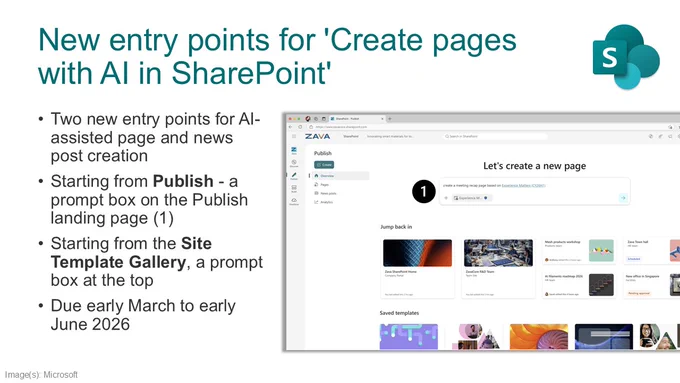
Task: Open the Home icon in left rail
Action: [x=294, y=150]
